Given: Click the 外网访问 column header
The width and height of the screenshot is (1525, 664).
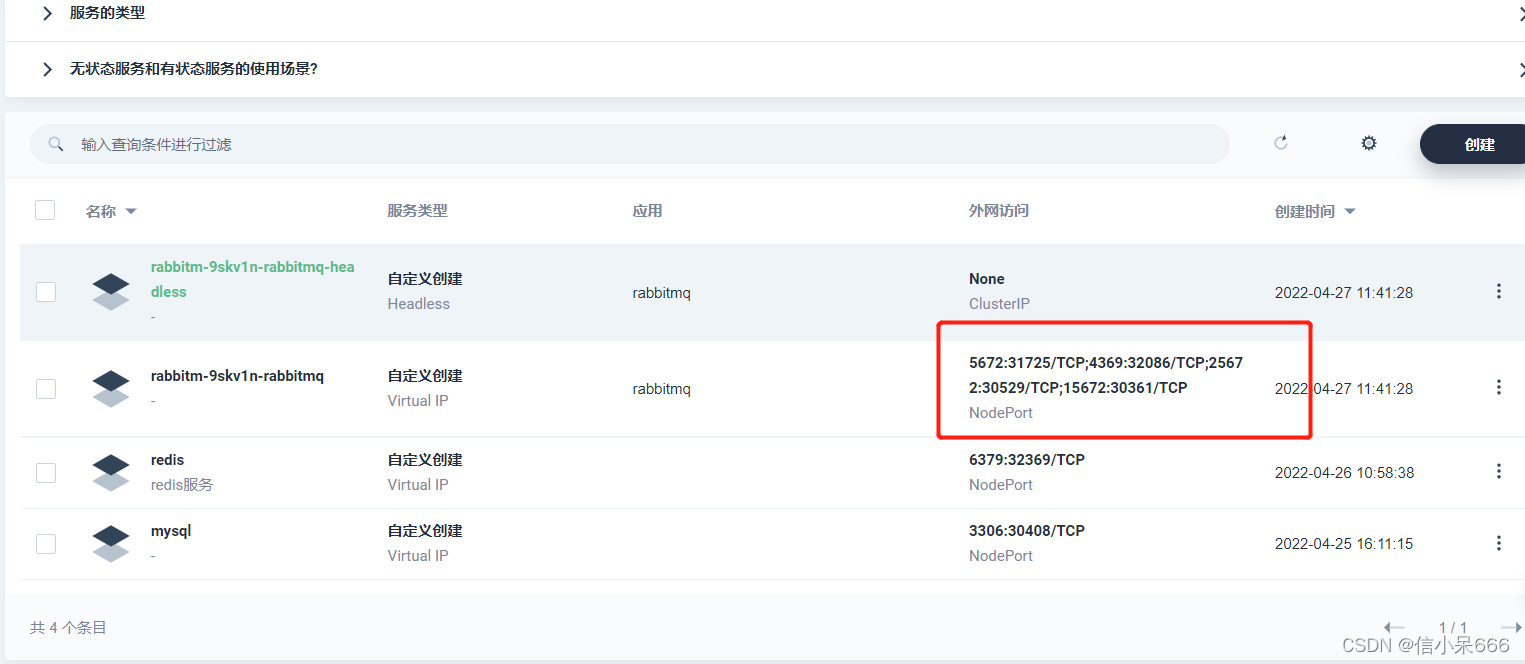Looking at the screenshot, I should pos(999,210).
